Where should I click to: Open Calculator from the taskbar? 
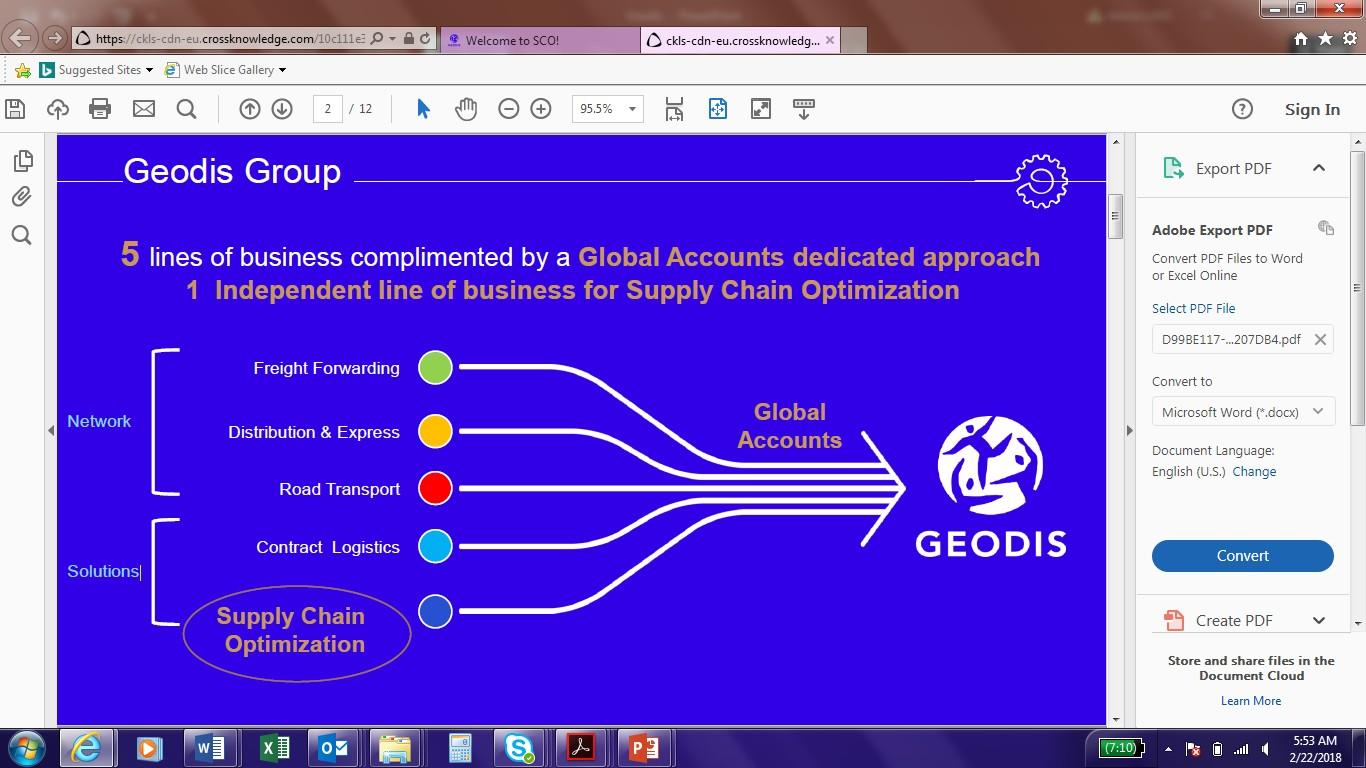[459, 748]
